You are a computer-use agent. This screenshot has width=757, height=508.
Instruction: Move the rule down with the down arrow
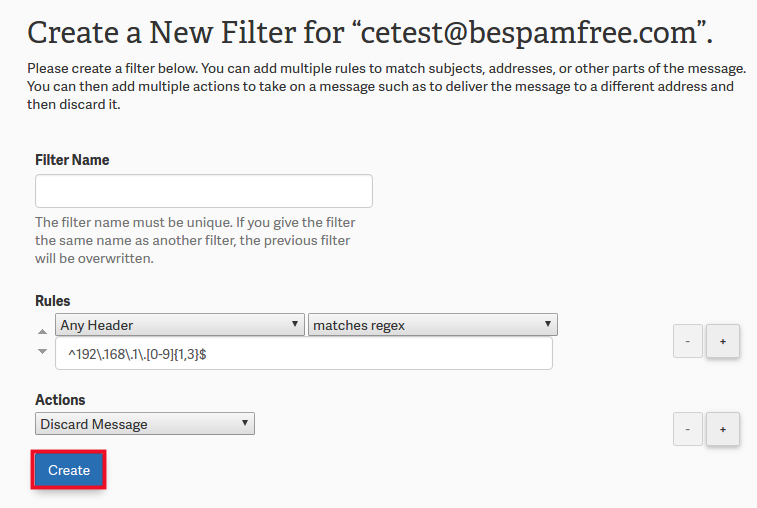(42, 351)
